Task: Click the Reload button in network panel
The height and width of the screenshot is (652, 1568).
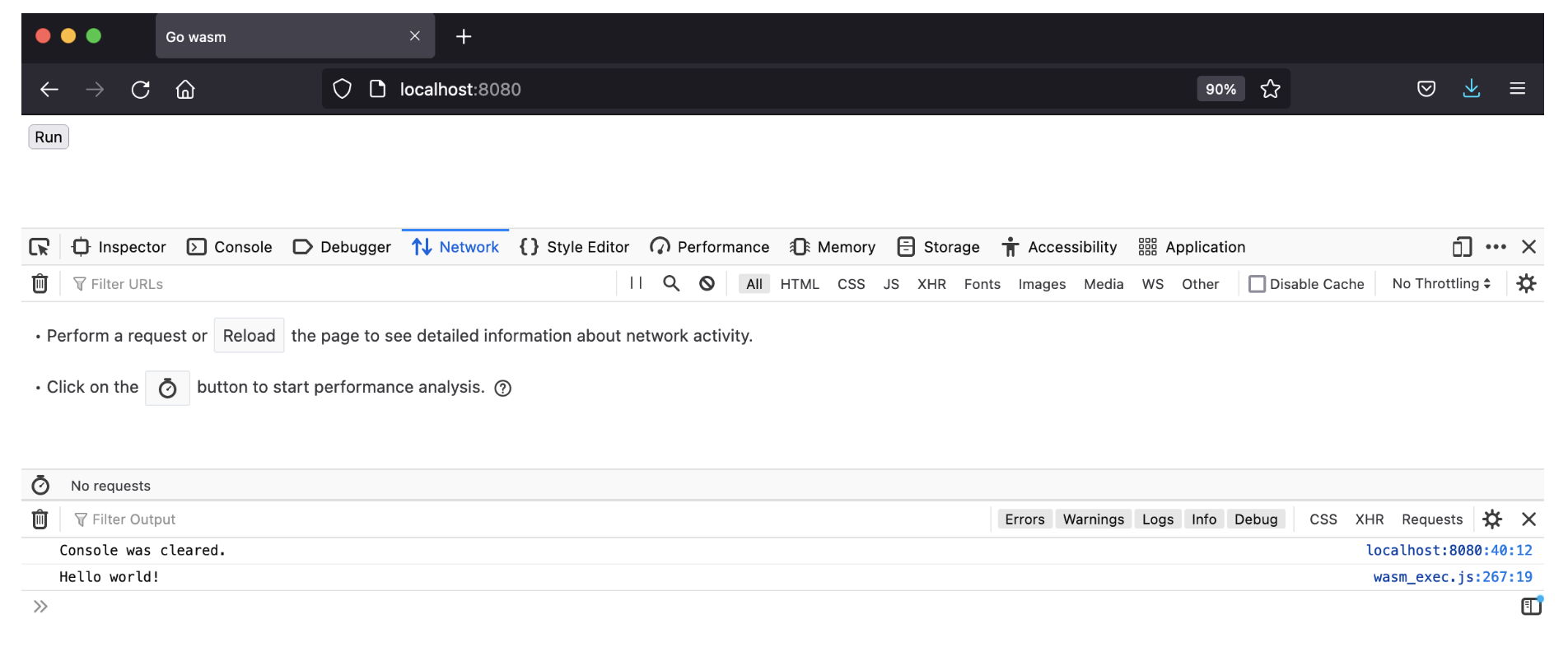Action: [x=249, y=336]
